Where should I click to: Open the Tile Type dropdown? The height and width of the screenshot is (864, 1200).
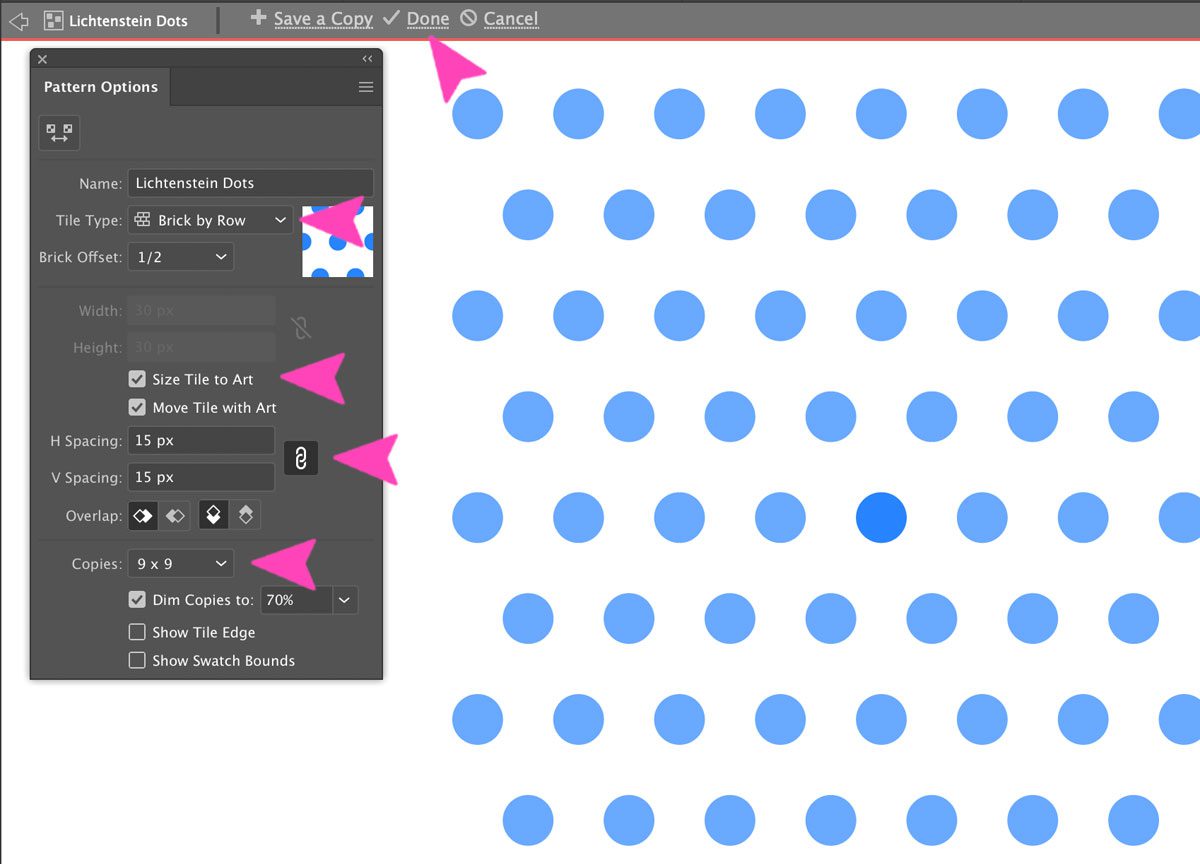(x=209, y=220)
